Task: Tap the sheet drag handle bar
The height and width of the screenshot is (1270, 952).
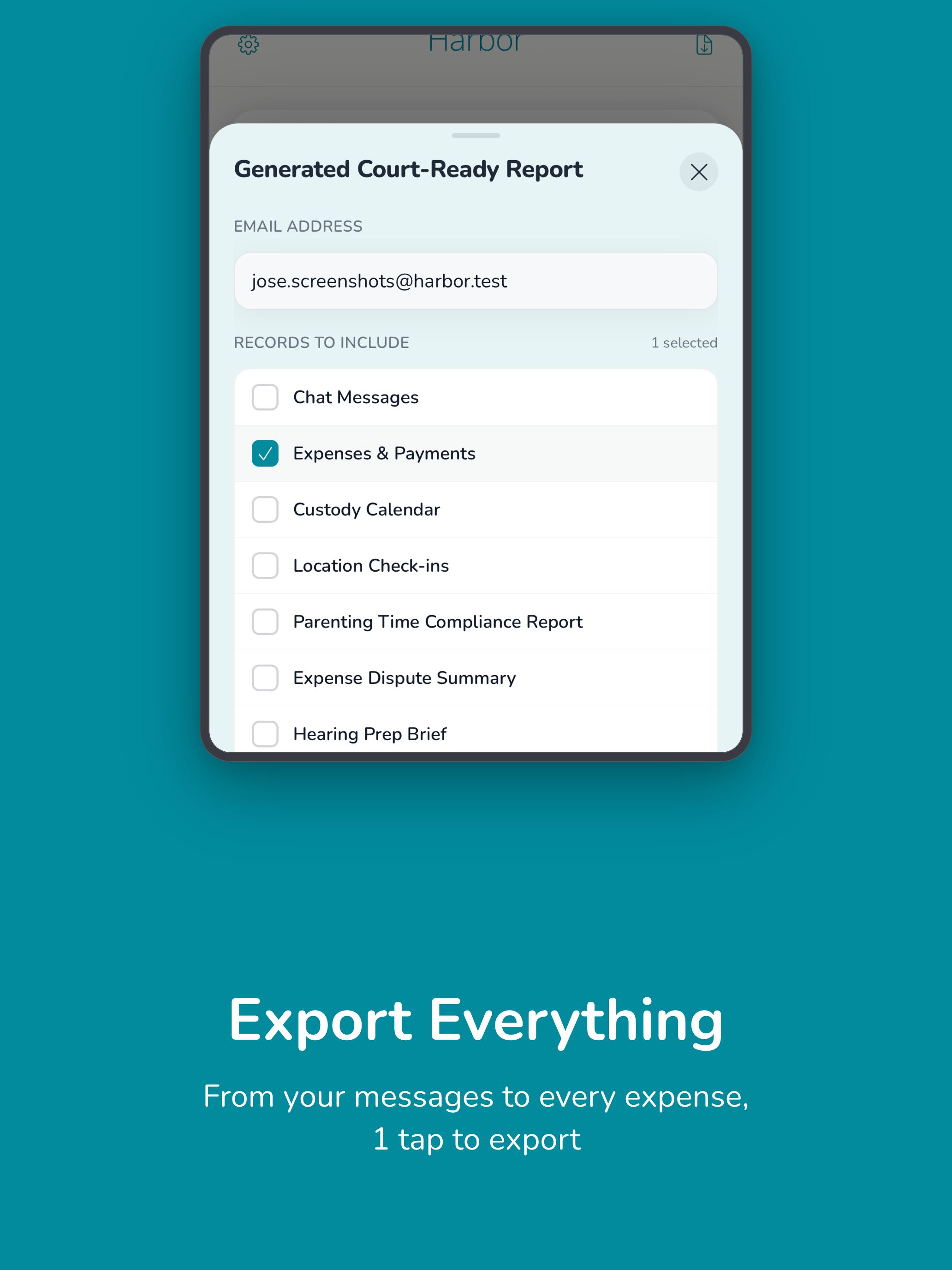Action: [476, 136]
